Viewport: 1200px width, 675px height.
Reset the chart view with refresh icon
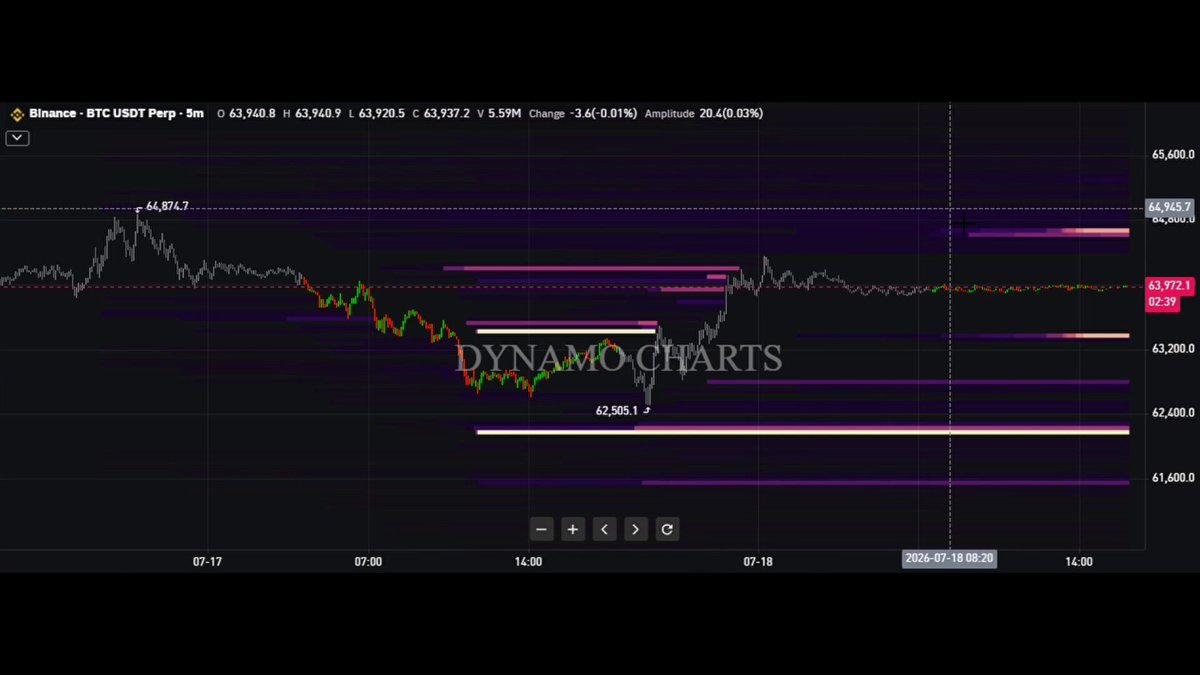tap(667, 530)
